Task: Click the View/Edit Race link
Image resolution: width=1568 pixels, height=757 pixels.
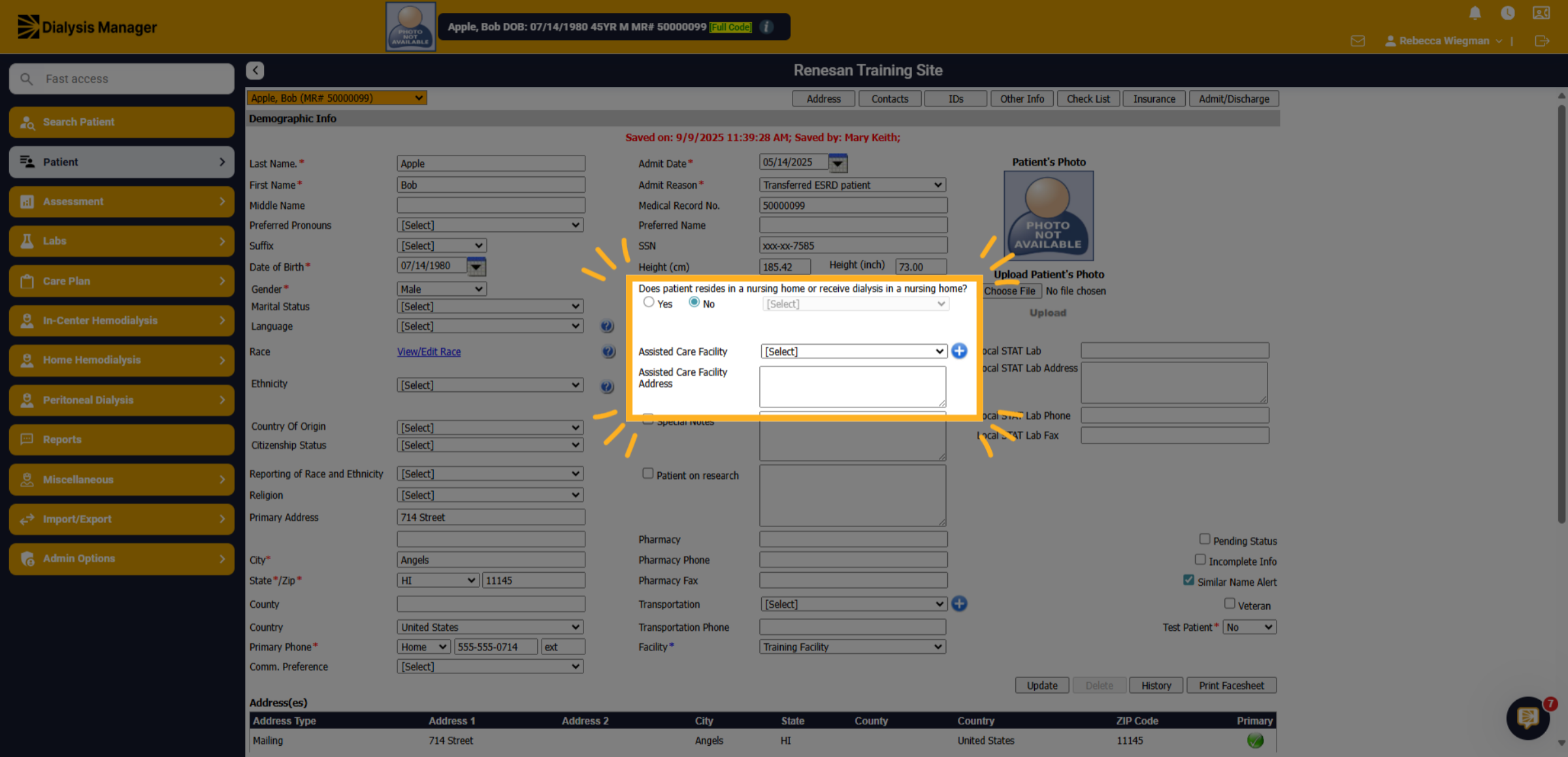Action: coord(429,351)
